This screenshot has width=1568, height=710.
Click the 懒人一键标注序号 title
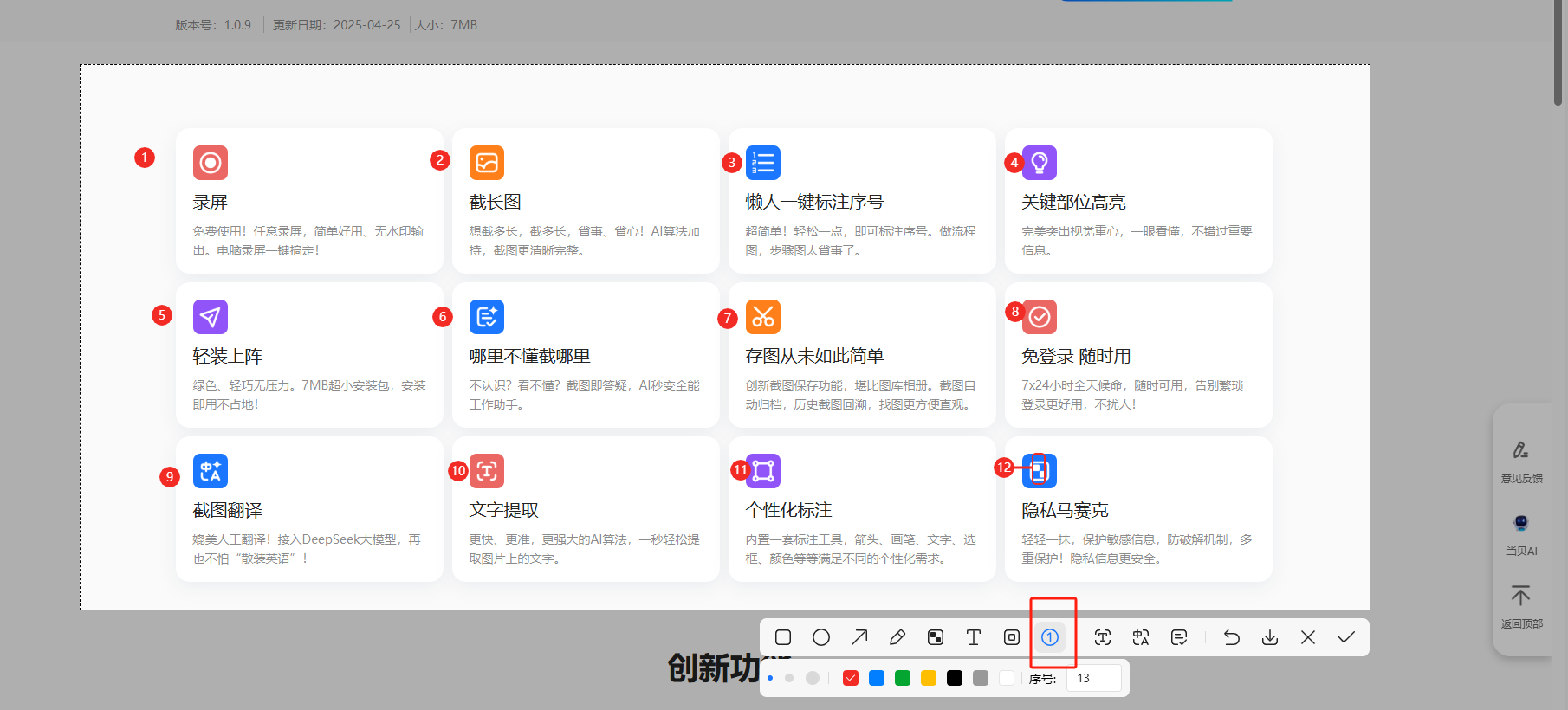click(814, 202)
